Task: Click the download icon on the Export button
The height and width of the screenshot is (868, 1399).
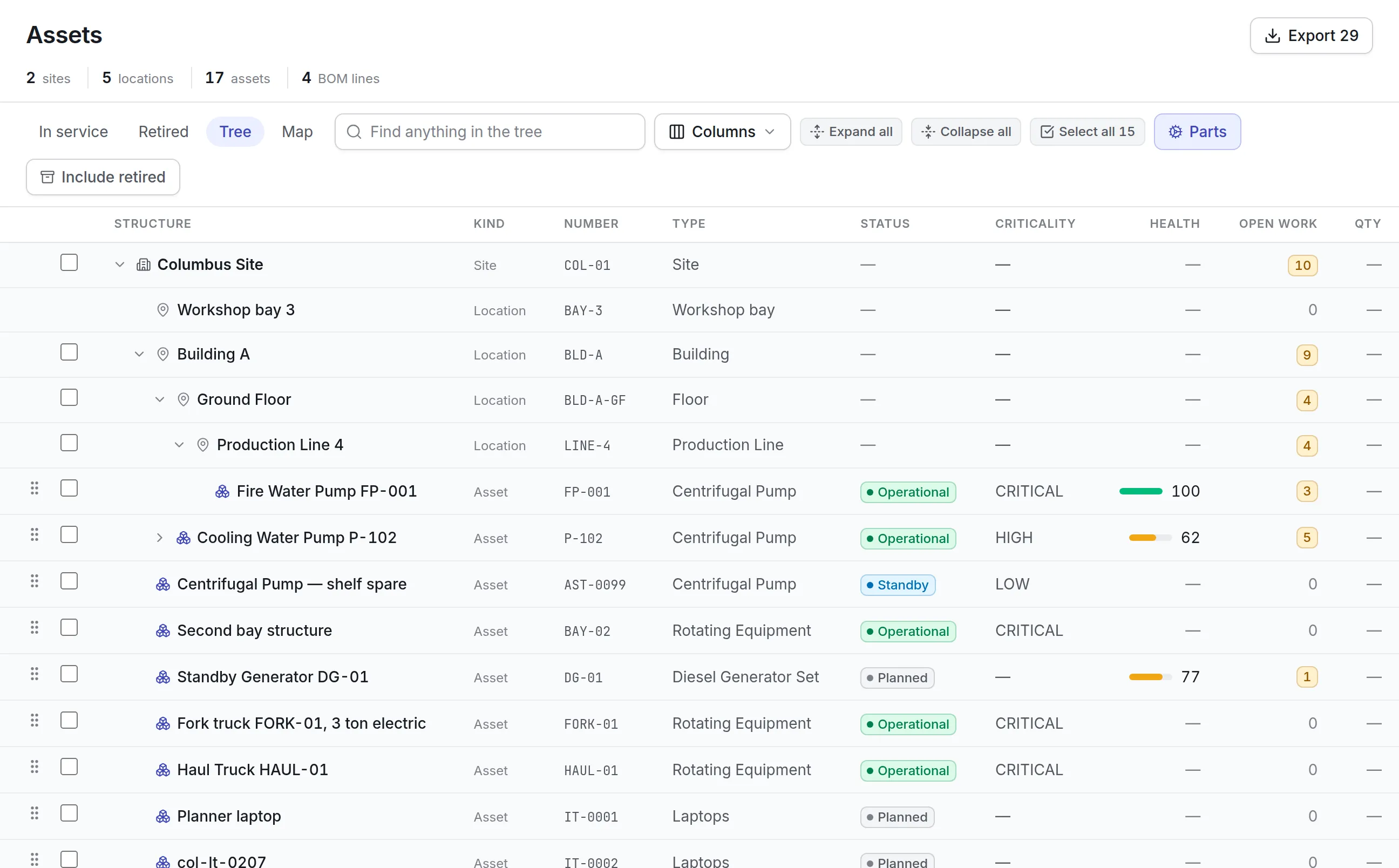Action: coord(1272,36)
